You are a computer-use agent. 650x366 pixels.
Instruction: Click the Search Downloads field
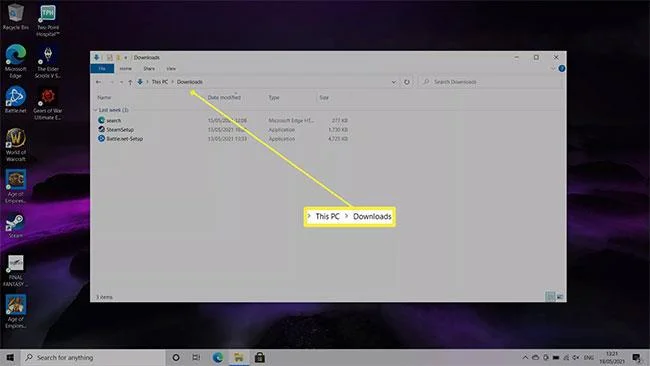pos(491,82)
